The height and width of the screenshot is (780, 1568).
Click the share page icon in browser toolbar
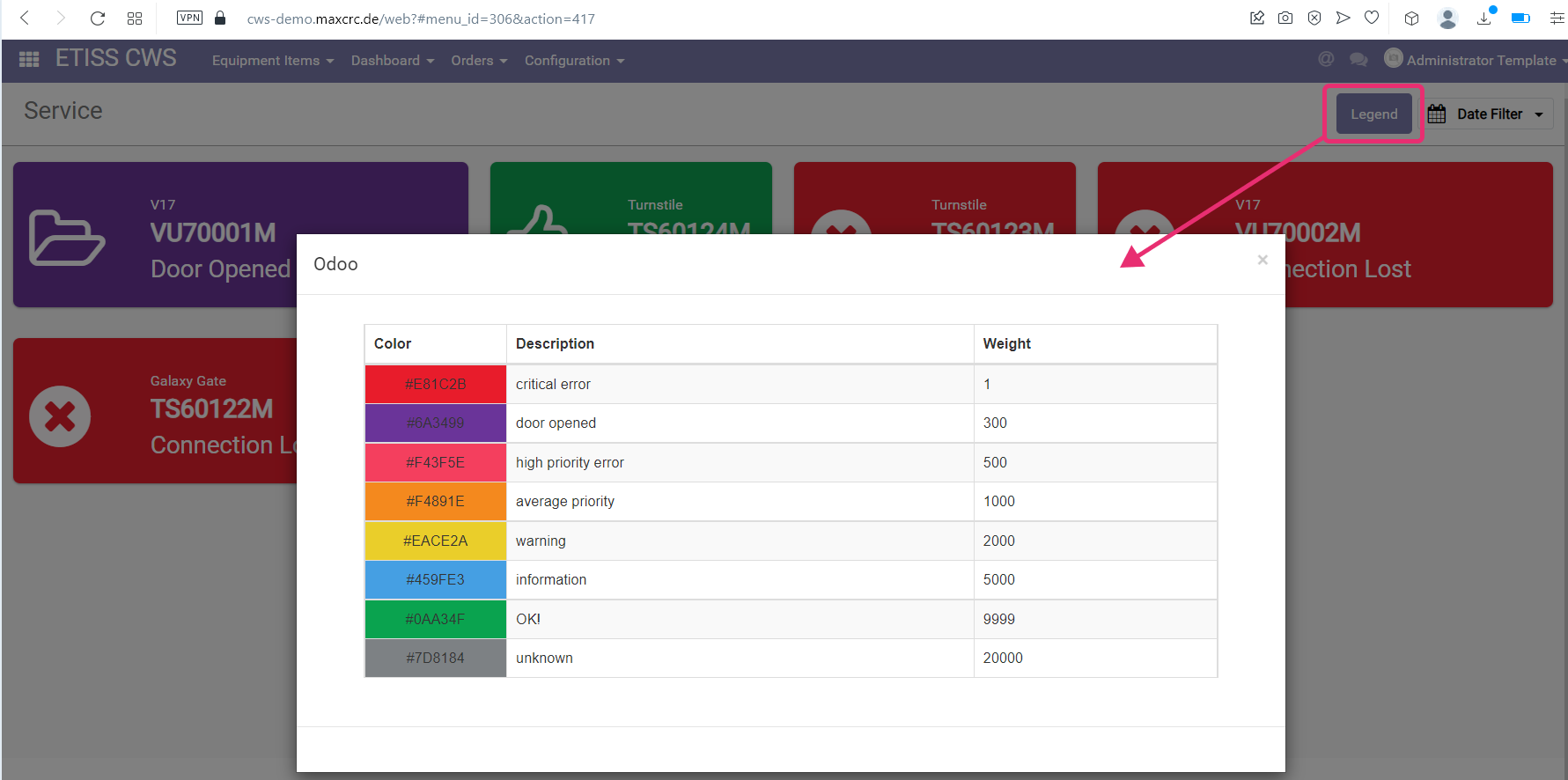pyautogui.click(x=1257, y=18)
